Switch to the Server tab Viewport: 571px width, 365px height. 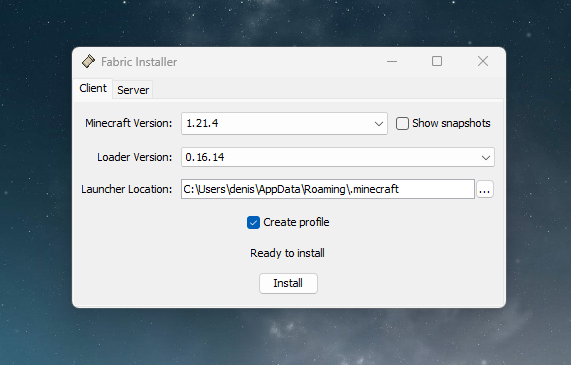[x=133, y=90]
